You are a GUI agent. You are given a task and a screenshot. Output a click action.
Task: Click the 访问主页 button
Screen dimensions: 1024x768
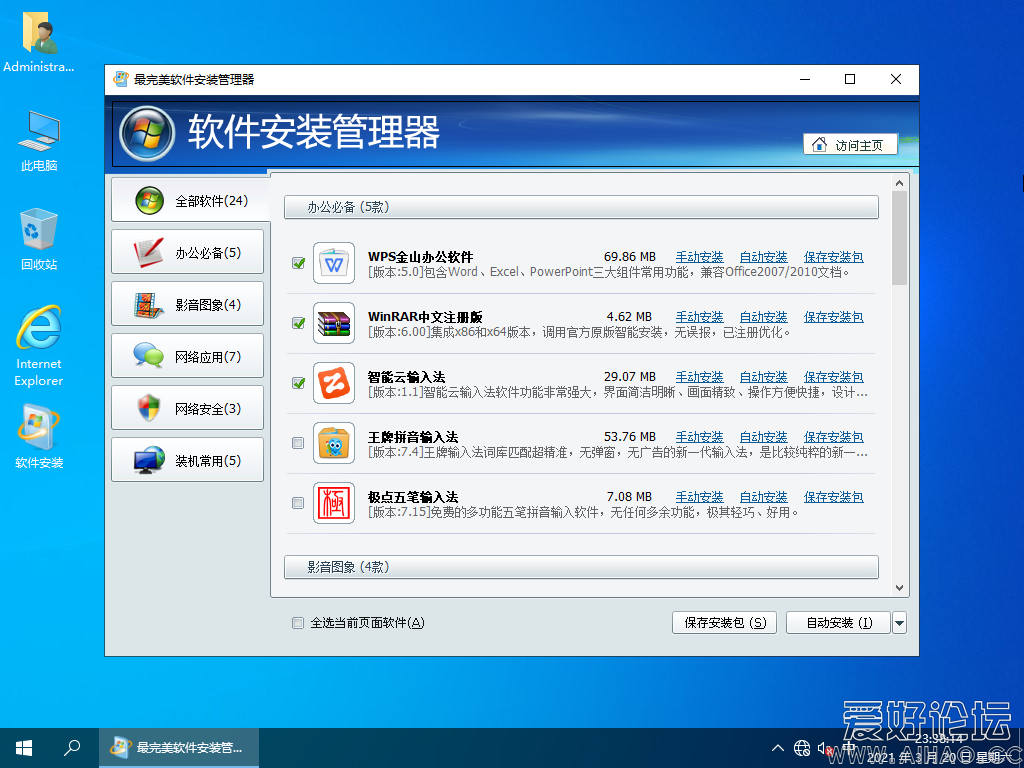pos(850,145)
